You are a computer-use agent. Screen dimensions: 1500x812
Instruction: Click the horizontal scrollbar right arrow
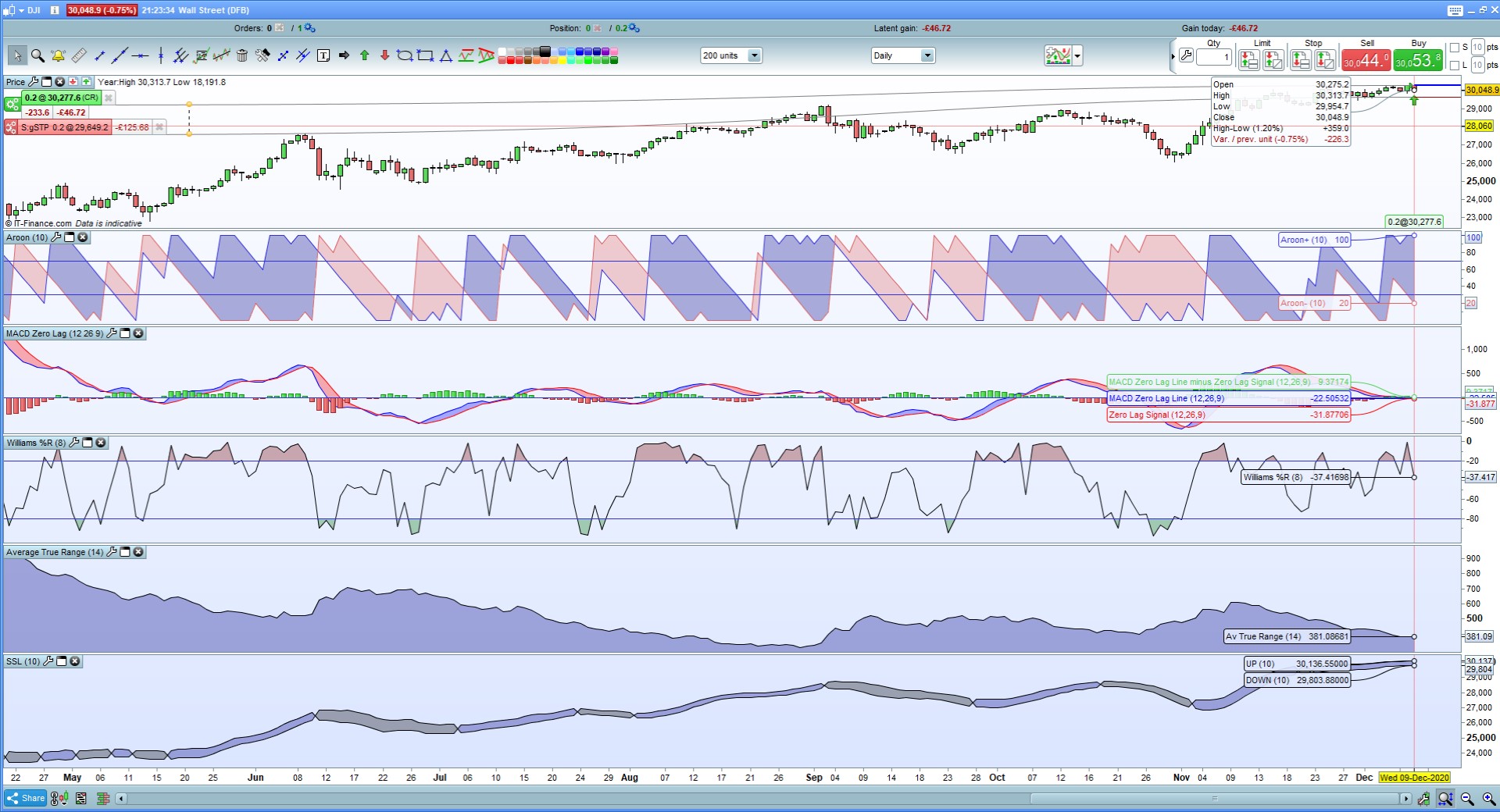pyautogui.click(x=1405, y=799)
